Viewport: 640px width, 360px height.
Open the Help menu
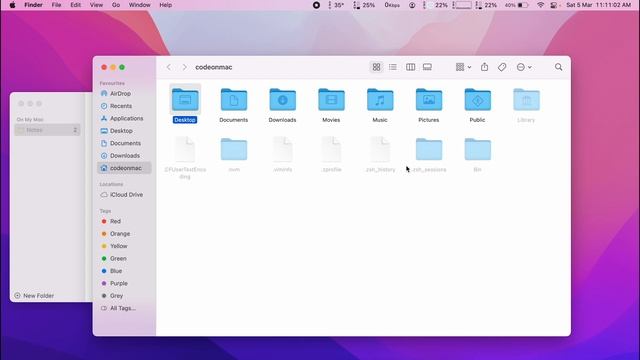point(165,5)
